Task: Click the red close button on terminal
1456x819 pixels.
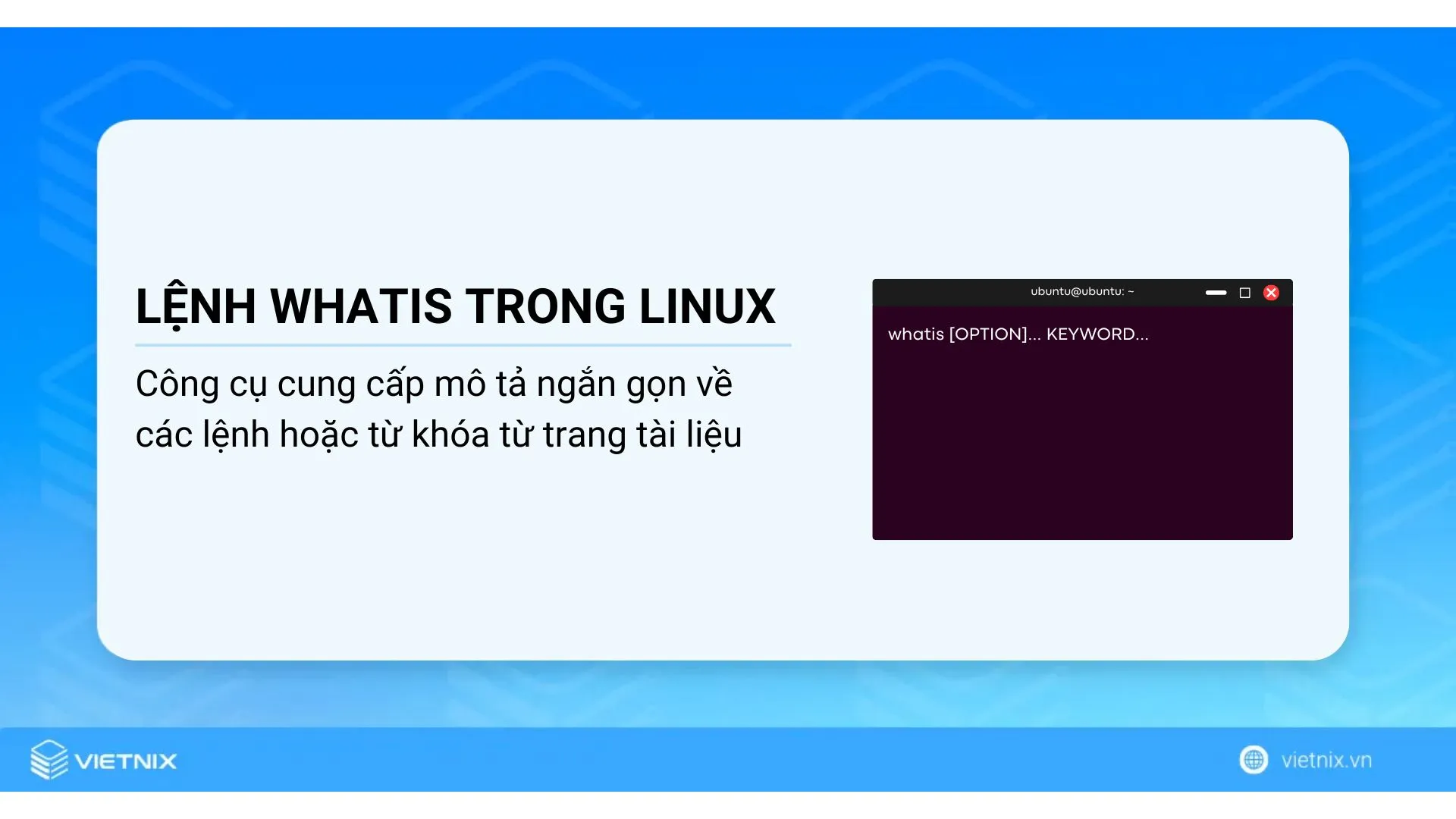Action: tap(1271, 292)
